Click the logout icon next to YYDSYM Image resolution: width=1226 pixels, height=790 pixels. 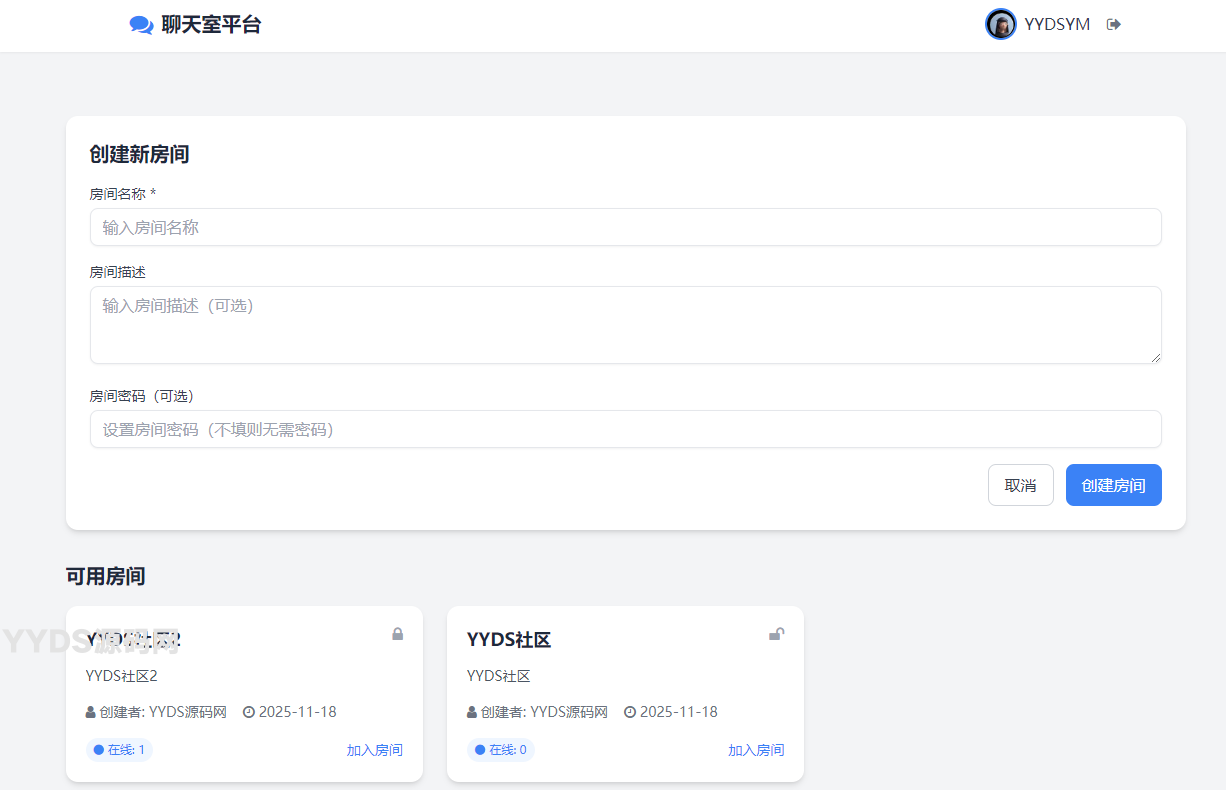(x=1113, y=23)
